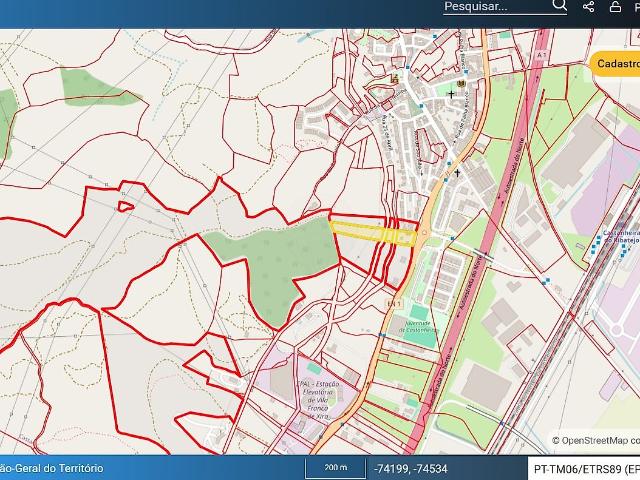640x480 pixels.
Task: Click the 200 m scale bar
Action: [335, 468]
